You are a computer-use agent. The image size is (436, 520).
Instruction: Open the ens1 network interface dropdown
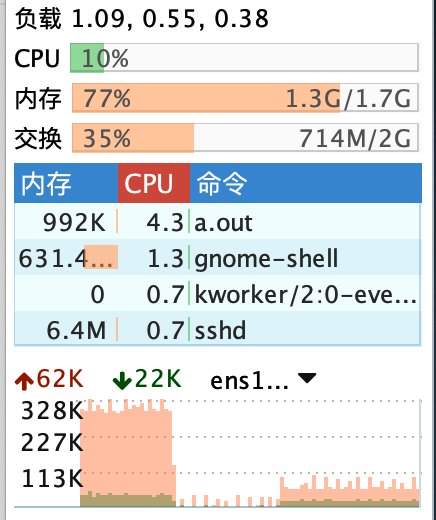(263, 380)
